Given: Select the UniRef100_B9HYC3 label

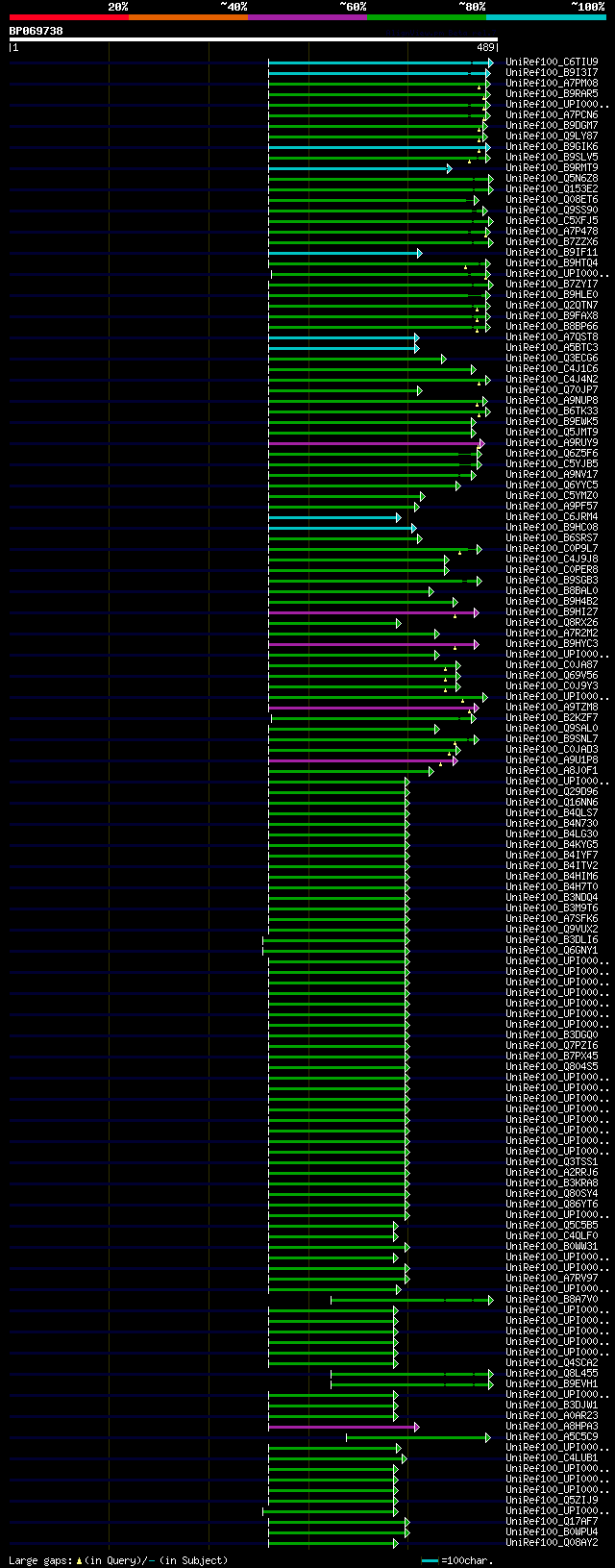Looking at the screenshot, I should pyautogui.click(x=552, y=644).
